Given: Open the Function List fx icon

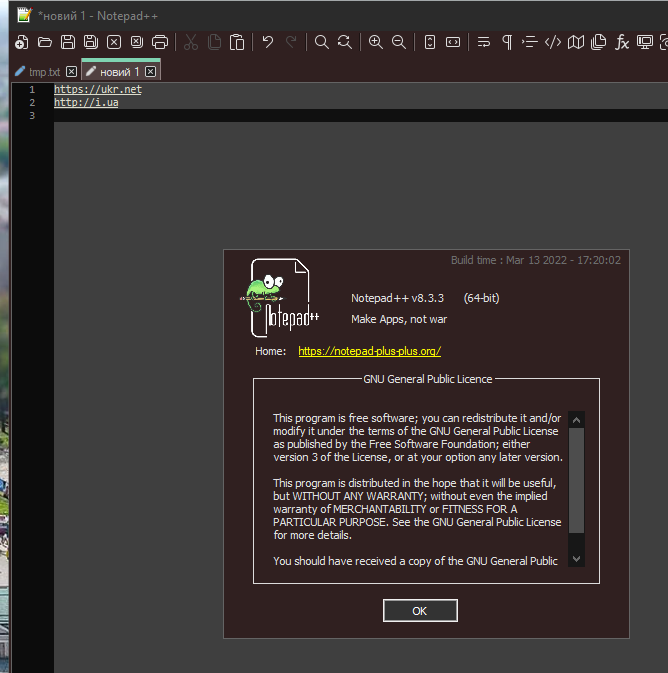Looking at the screenshot, I should 622,42.
